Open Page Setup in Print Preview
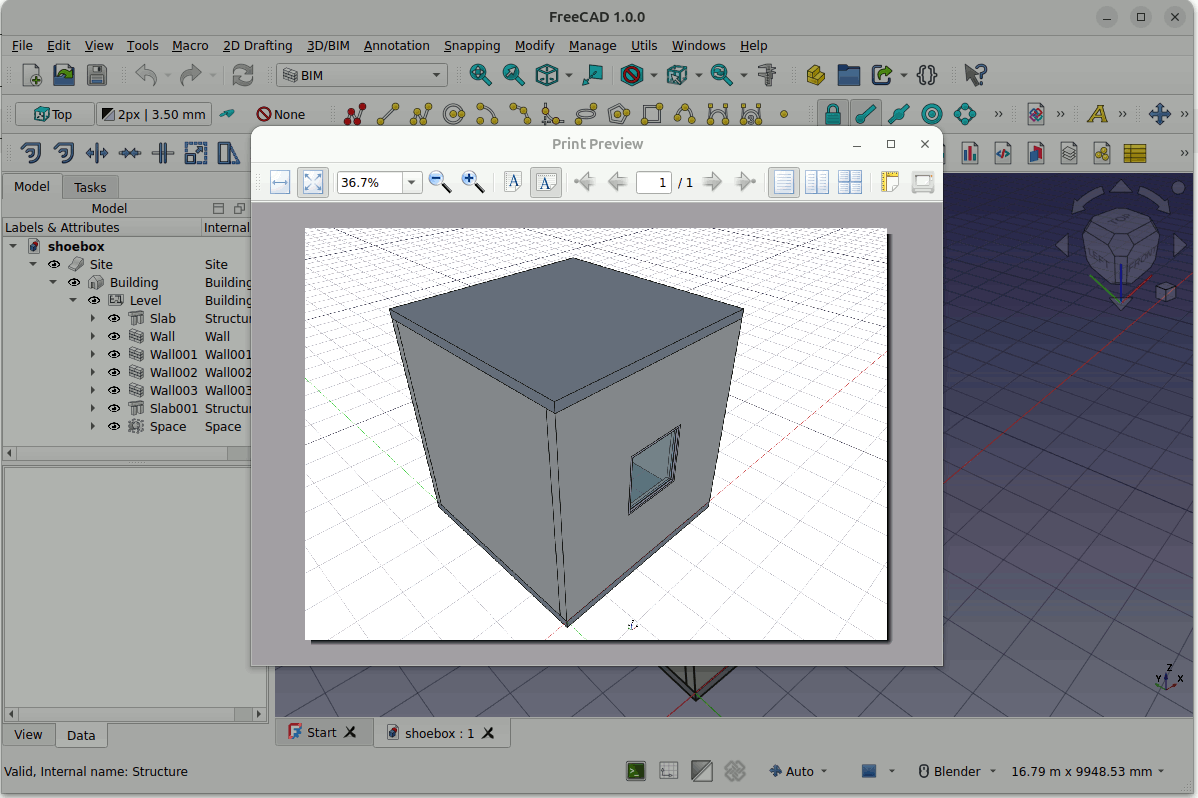Screen dimensions: 1198x798 pyautogui.click(x=889, y=182)
